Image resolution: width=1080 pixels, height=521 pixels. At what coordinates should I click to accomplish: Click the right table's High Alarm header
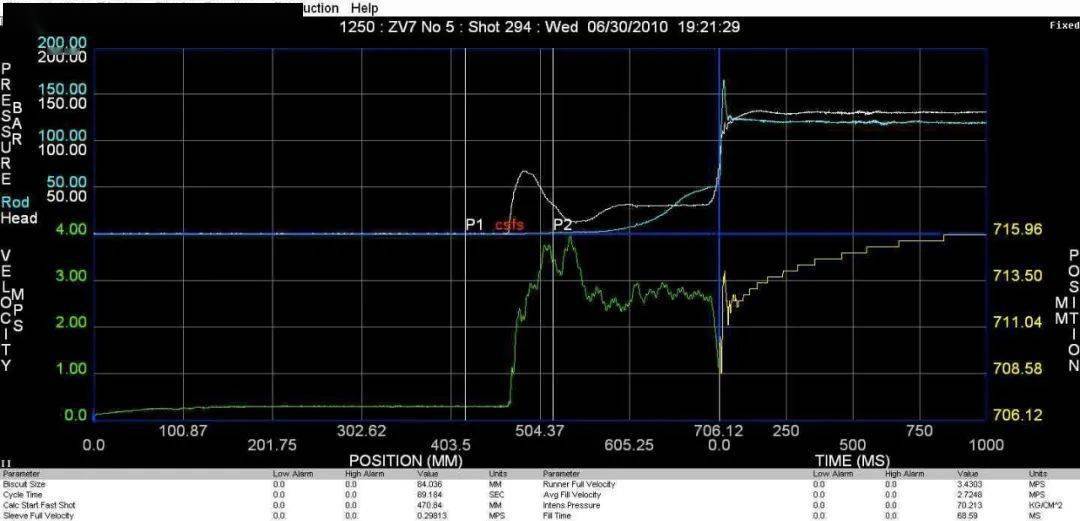coord(904,474)
